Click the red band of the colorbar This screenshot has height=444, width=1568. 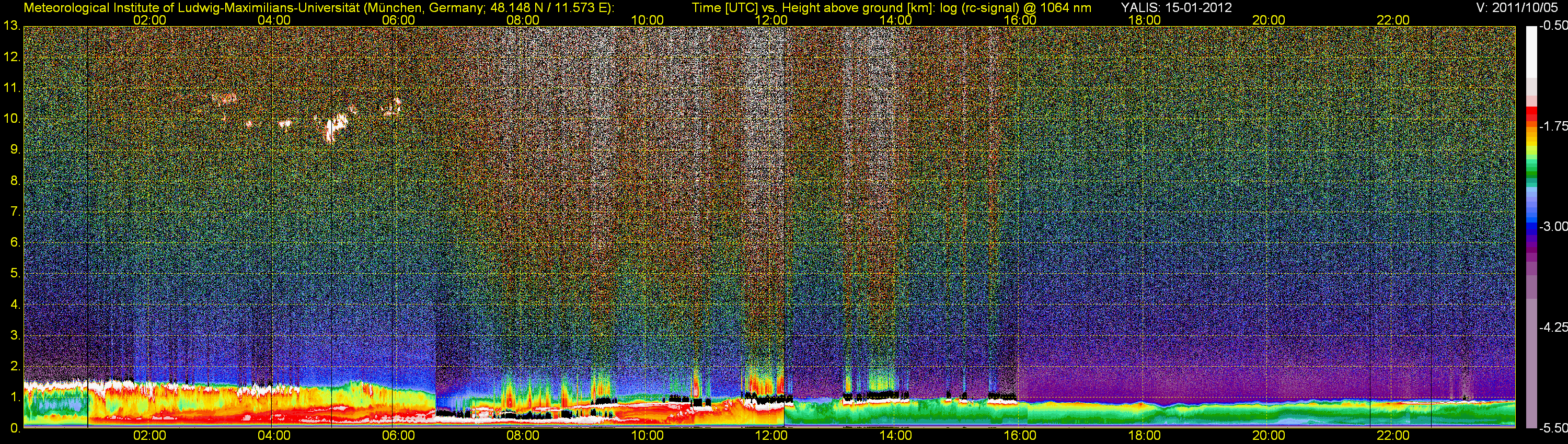point(1531,114)
